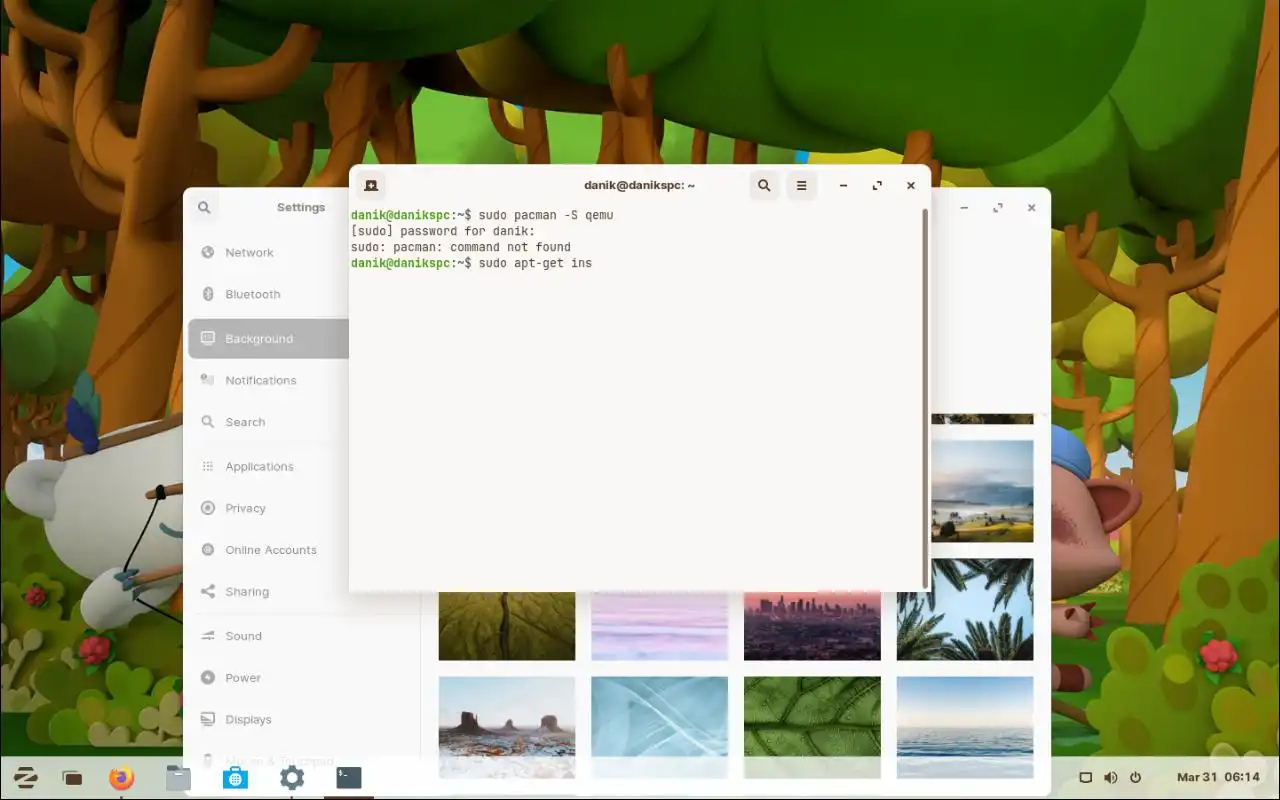Viewport: 1280px width, 800px height.
Task: Maximize the Settings window
Action: (x=997, y=208)
